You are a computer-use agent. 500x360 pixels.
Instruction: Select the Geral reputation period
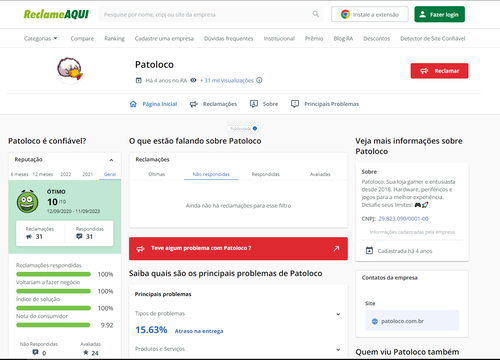click(110, 174)
